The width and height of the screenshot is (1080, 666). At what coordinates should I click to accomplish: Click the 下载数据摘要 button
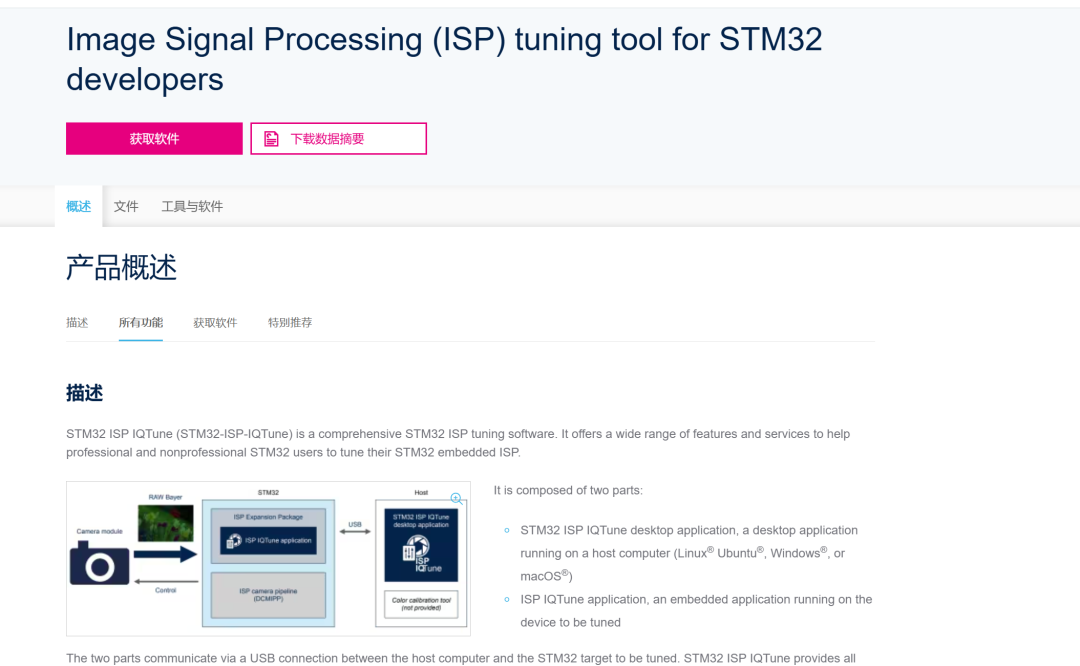tap(338, 139)
